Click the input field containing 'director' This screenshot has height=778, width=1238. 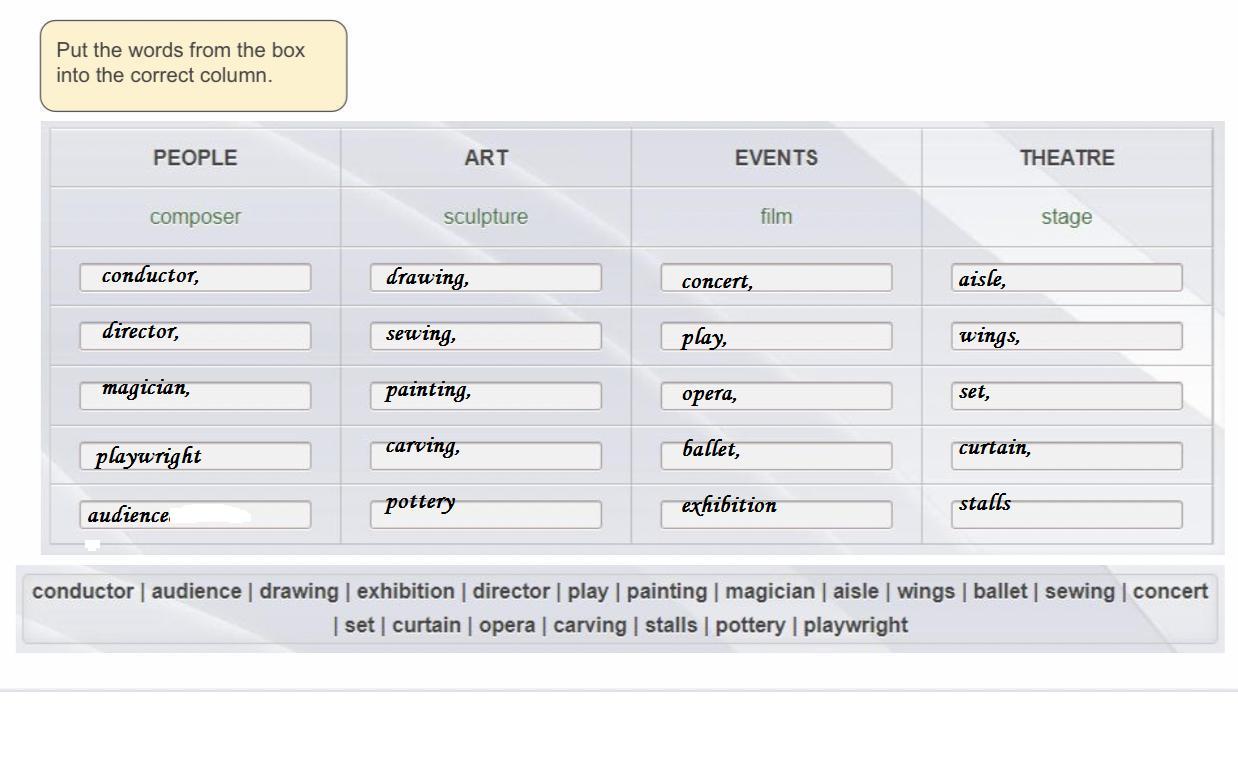point(195,336)
